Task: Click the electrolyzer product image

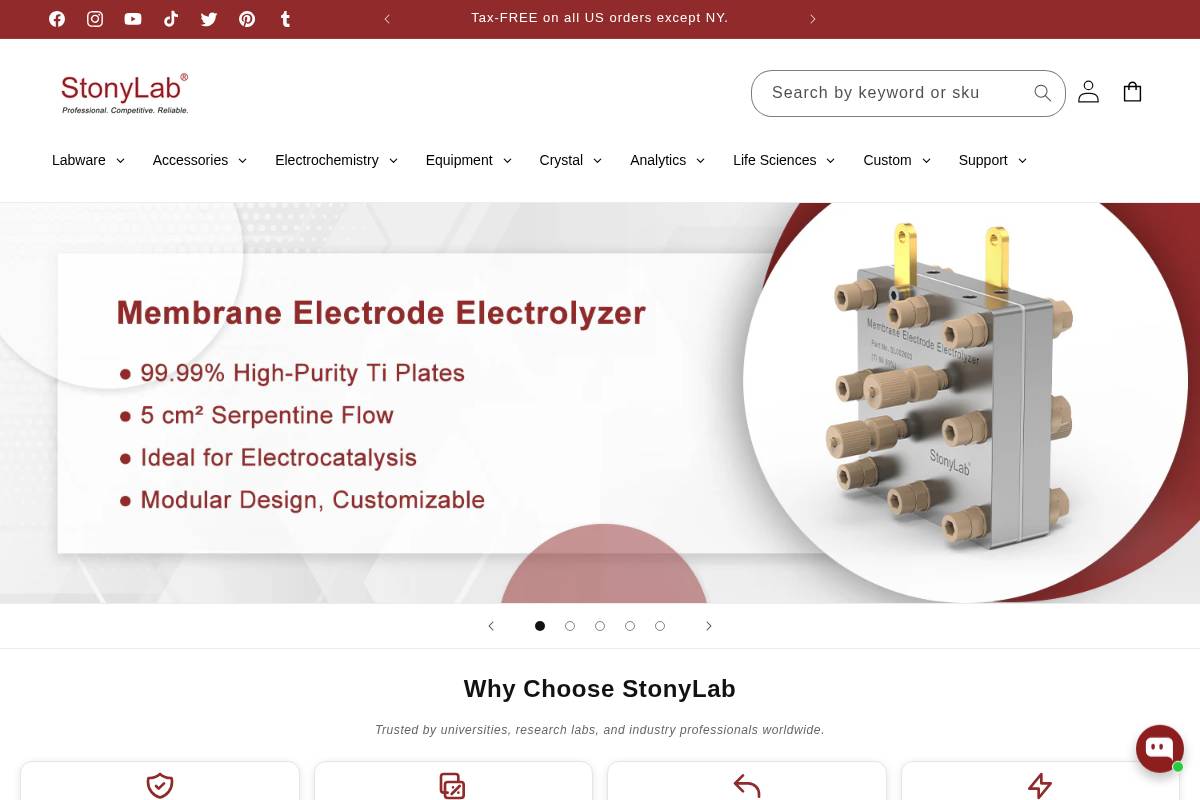Action: click(950, 388)
